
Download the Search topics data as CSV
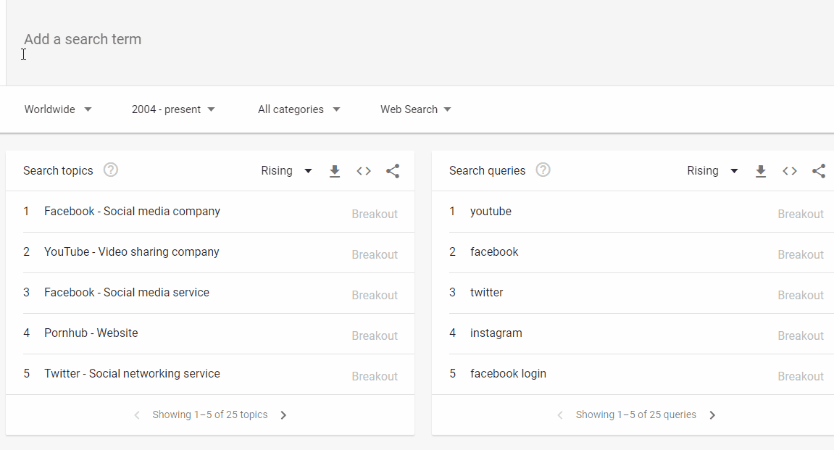coord(335,171)
